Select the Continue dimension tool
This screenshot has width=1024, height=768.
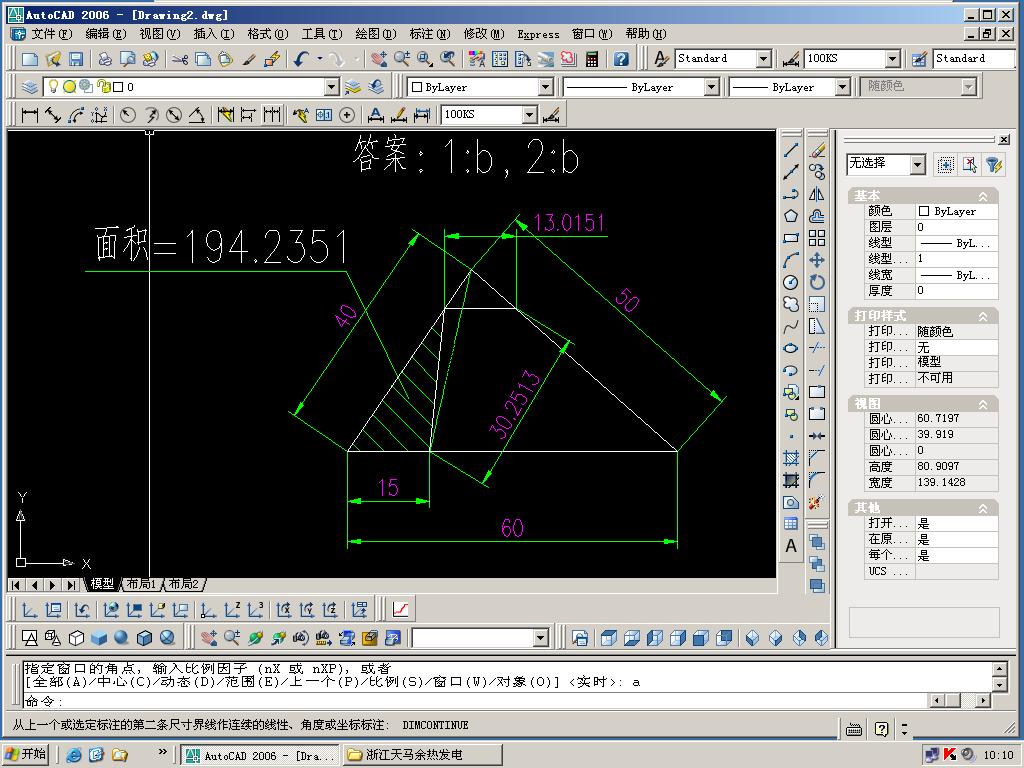pyautogui.click(x=272, y=115)
